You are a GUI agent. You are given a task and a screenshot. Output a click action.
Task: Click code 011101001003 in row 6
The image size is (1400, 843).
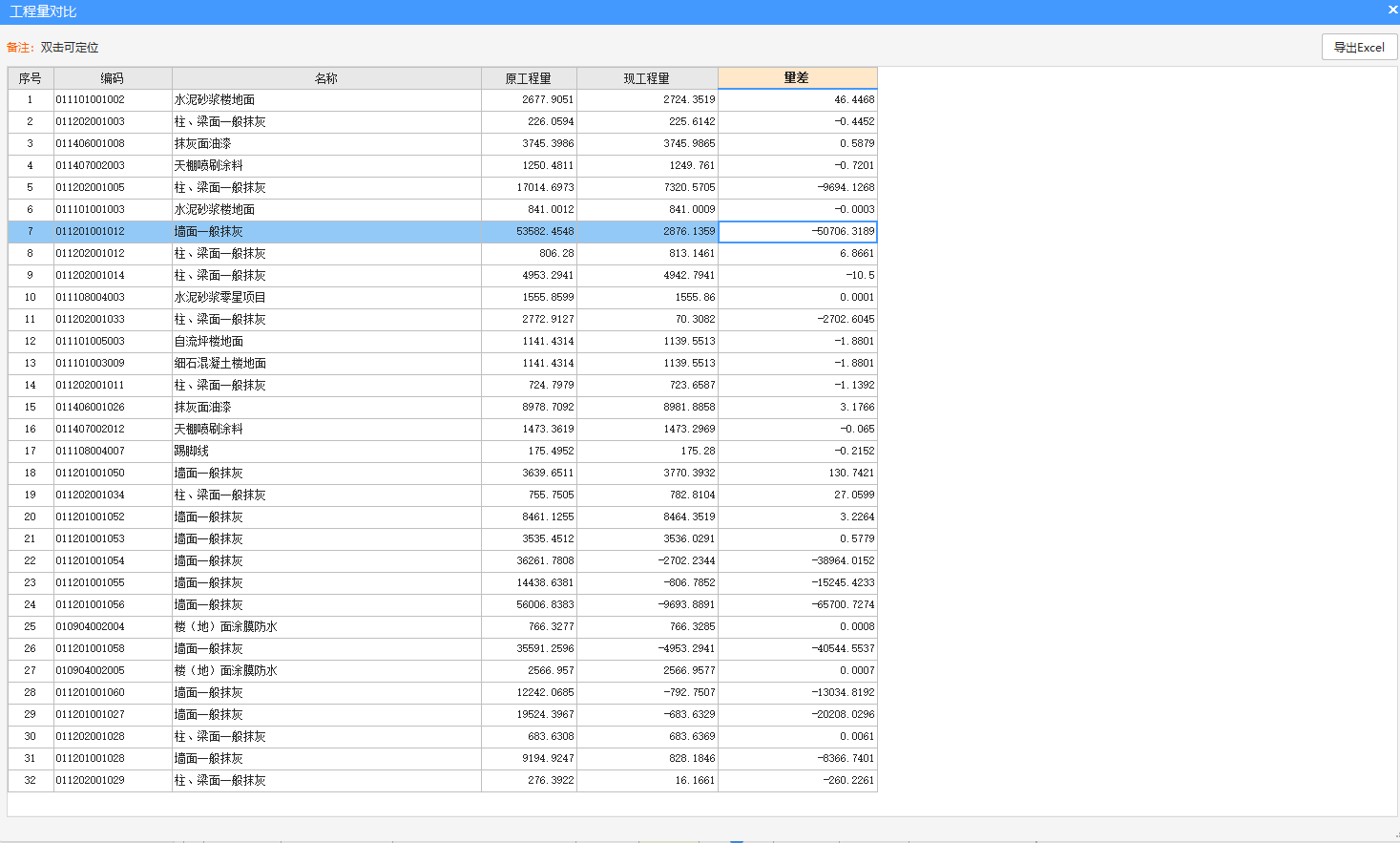pyautogui.click(x=113, y=209)
